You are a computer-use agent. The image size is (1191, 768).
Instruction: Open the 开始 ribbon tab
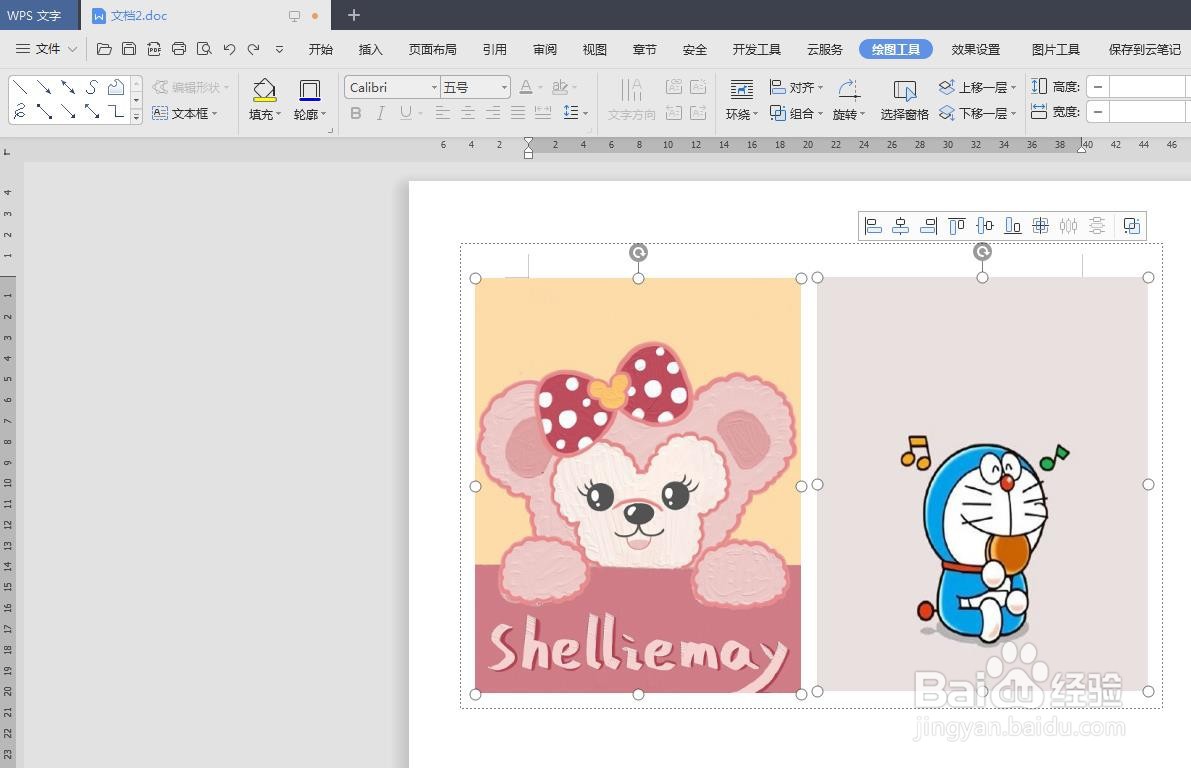(321, 49)
